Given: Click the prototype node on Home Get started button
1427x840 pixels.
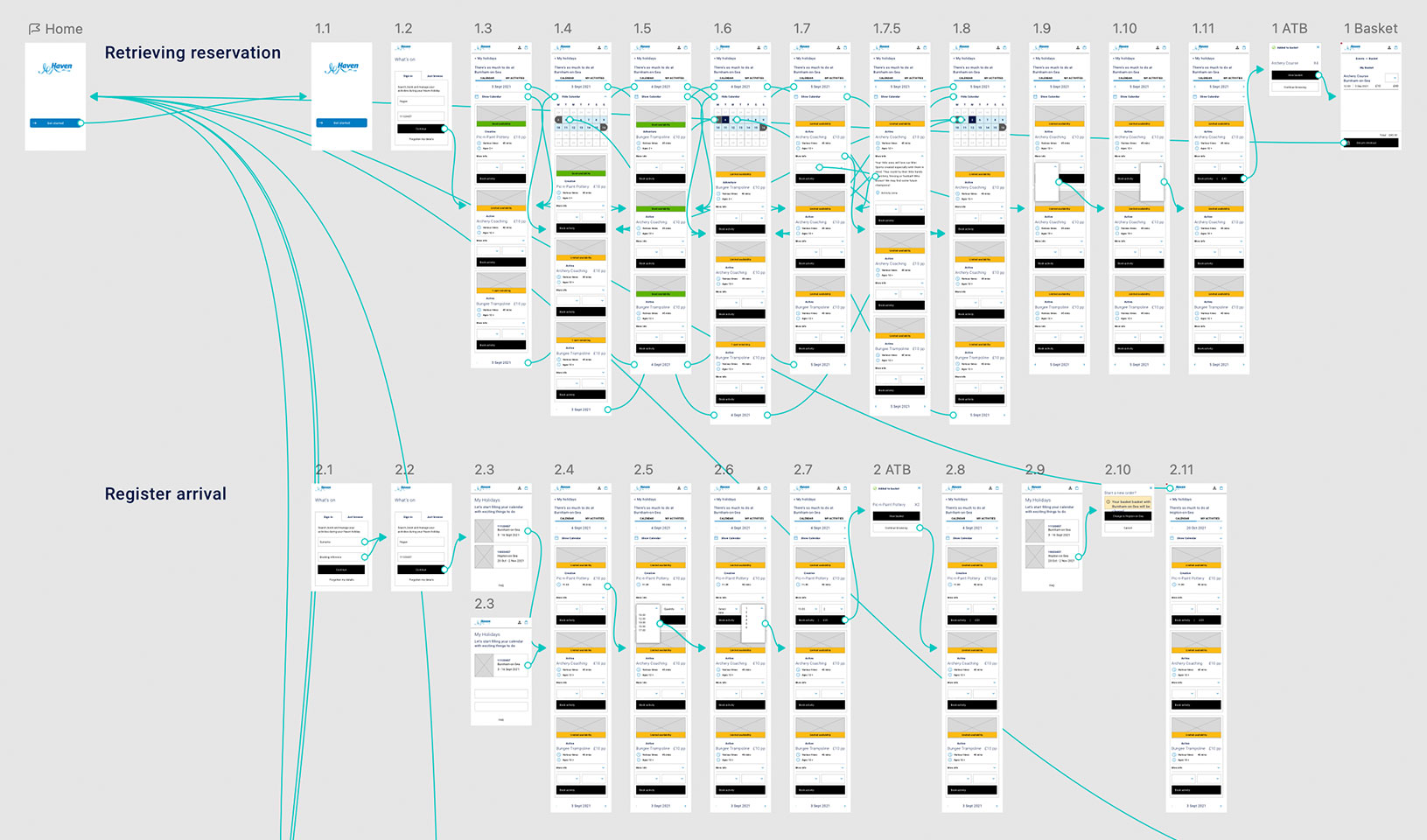Looking at the screenshot, I should coord(81,123).
